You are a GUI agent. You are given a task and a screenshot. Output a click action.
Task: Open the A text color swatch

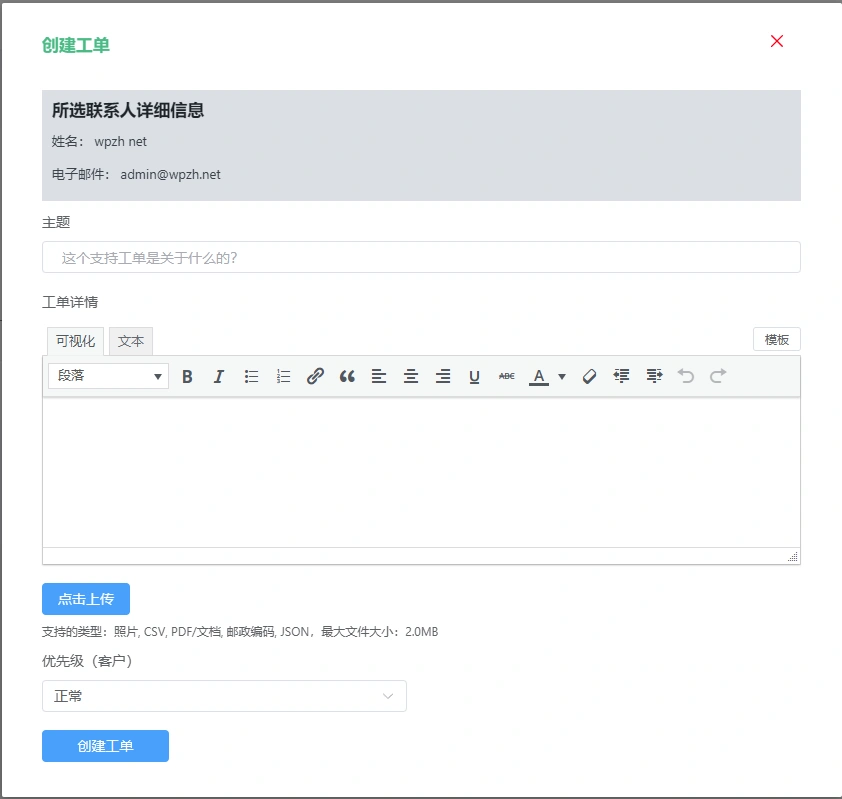[x=539, y=376]
